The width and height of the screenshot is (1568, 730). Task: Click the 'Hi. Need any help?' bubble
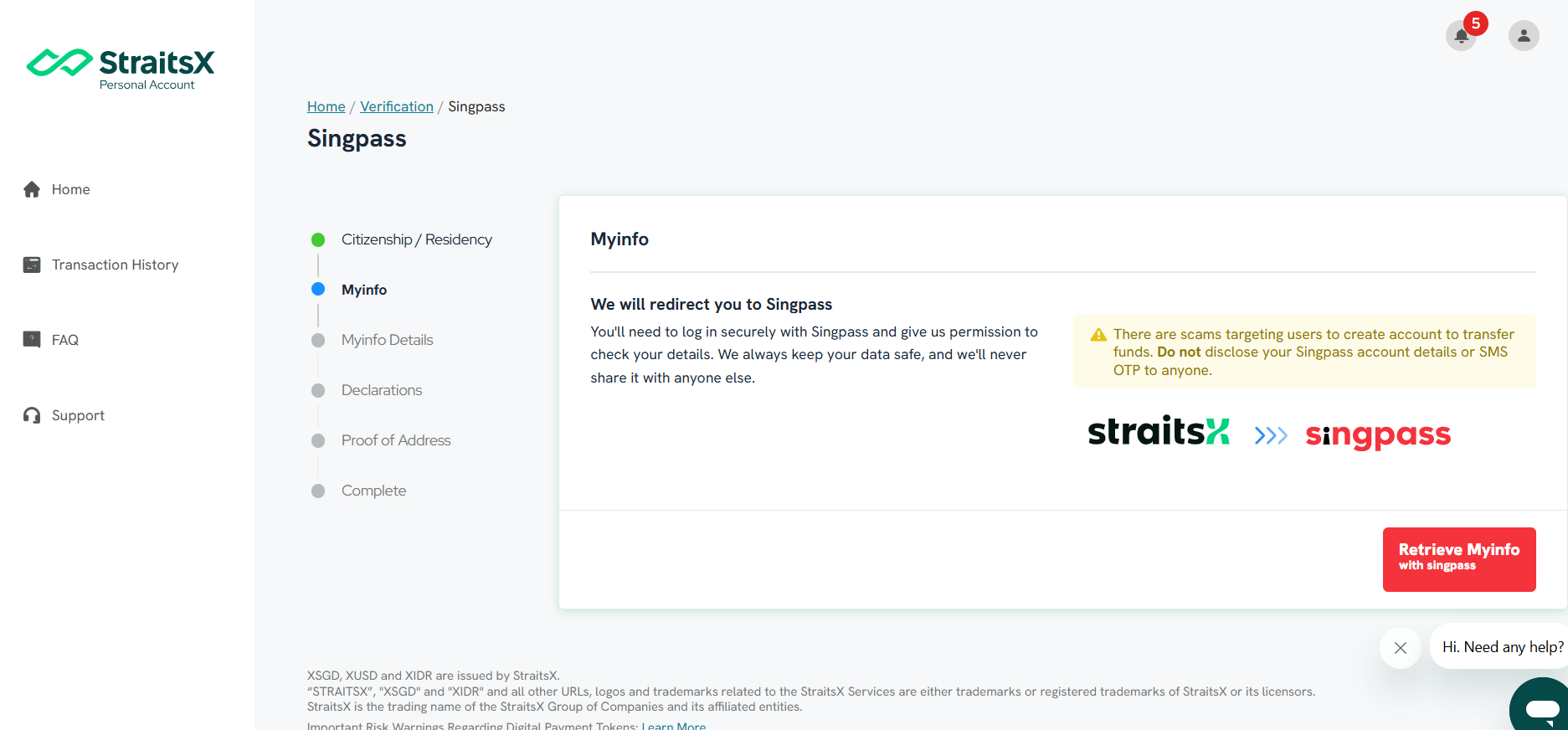[1501, 647]
